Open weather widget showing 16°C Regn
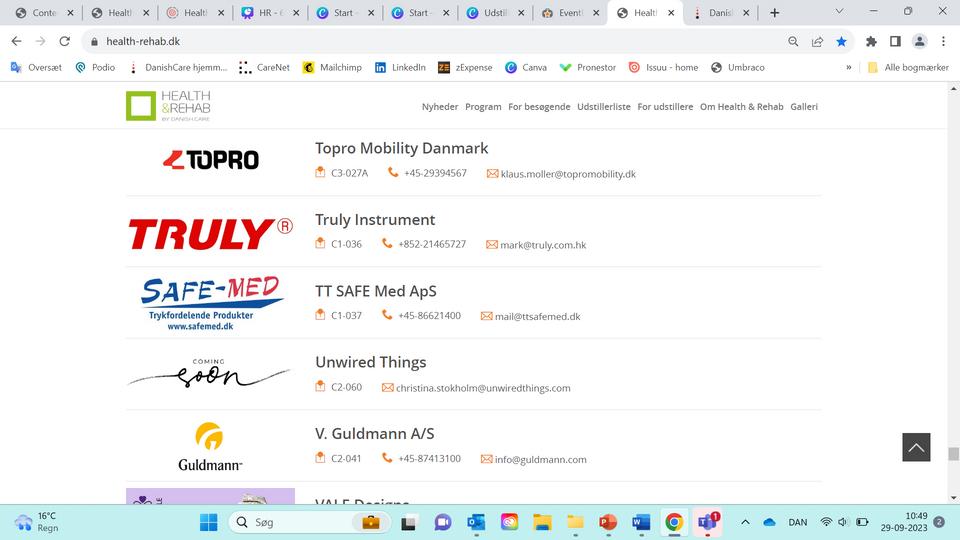960x540 pixels. point(37,522)
